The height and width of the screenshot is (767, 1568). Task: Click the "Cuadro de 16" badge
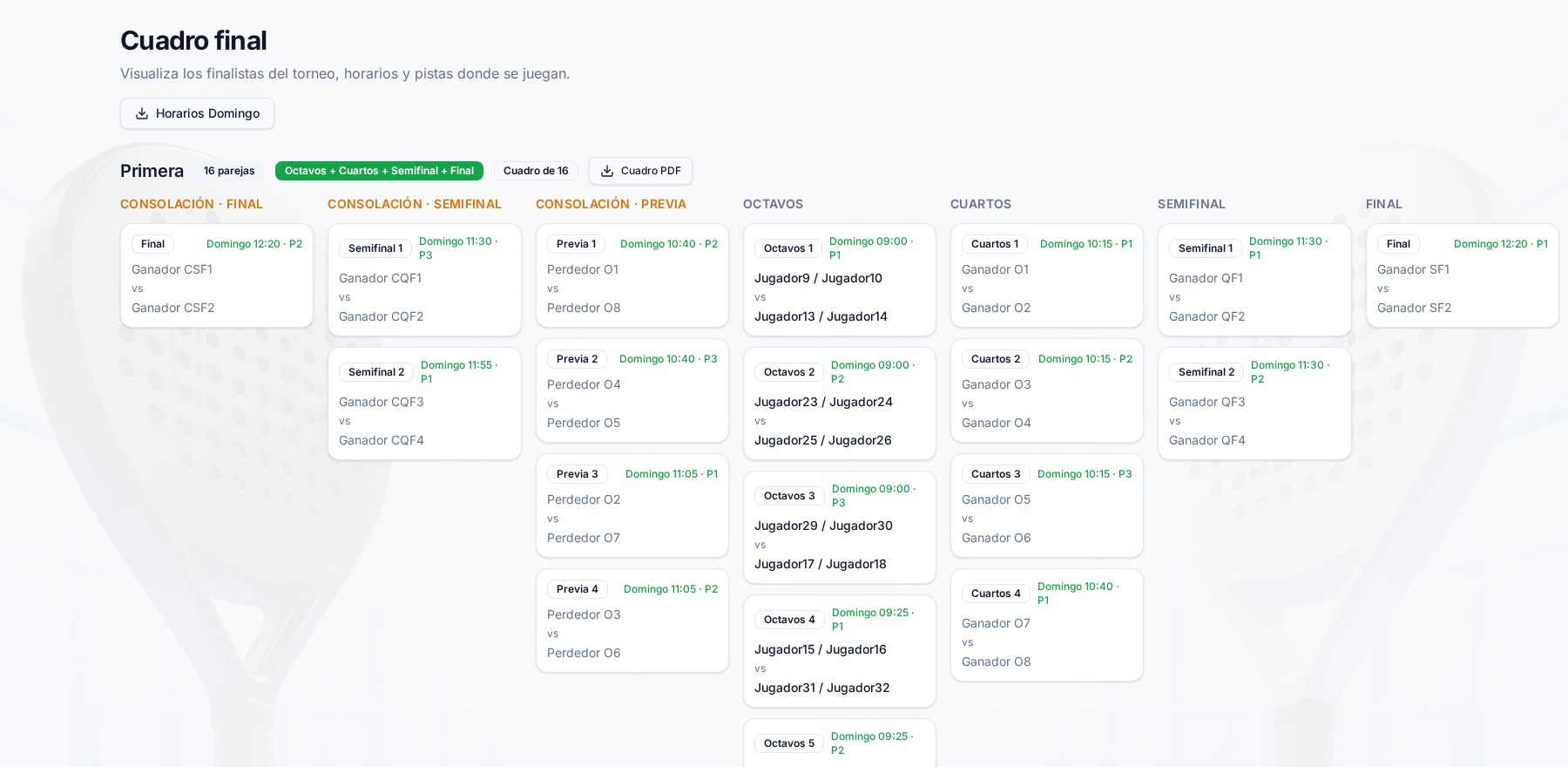point(536,171)
